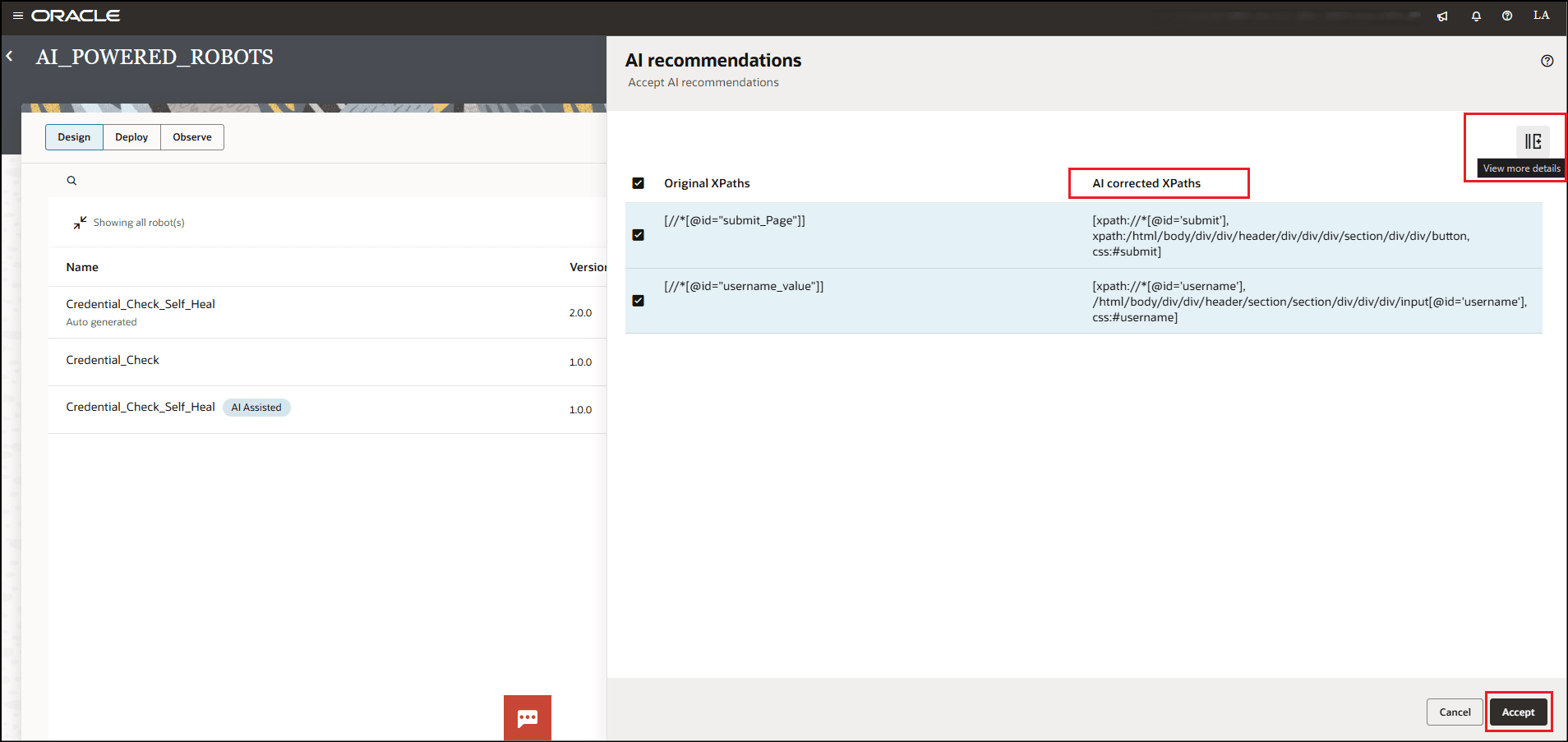The height and width of the screenshot is (742, 1568).
Task: Open the hamburger navigation menu
Action: (x=17, y=16)
